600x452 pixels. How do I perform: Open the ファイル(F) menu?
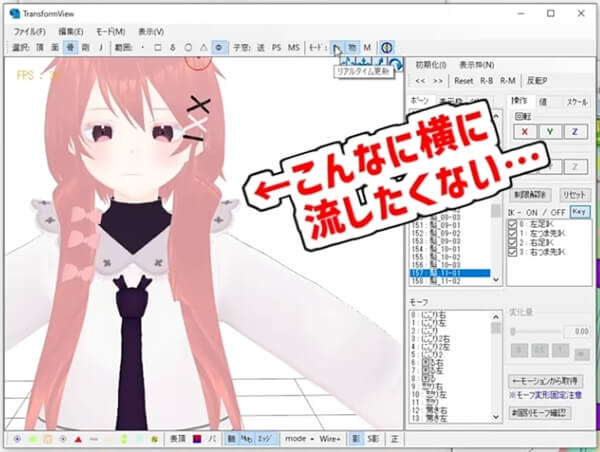(x=30, y=32)
